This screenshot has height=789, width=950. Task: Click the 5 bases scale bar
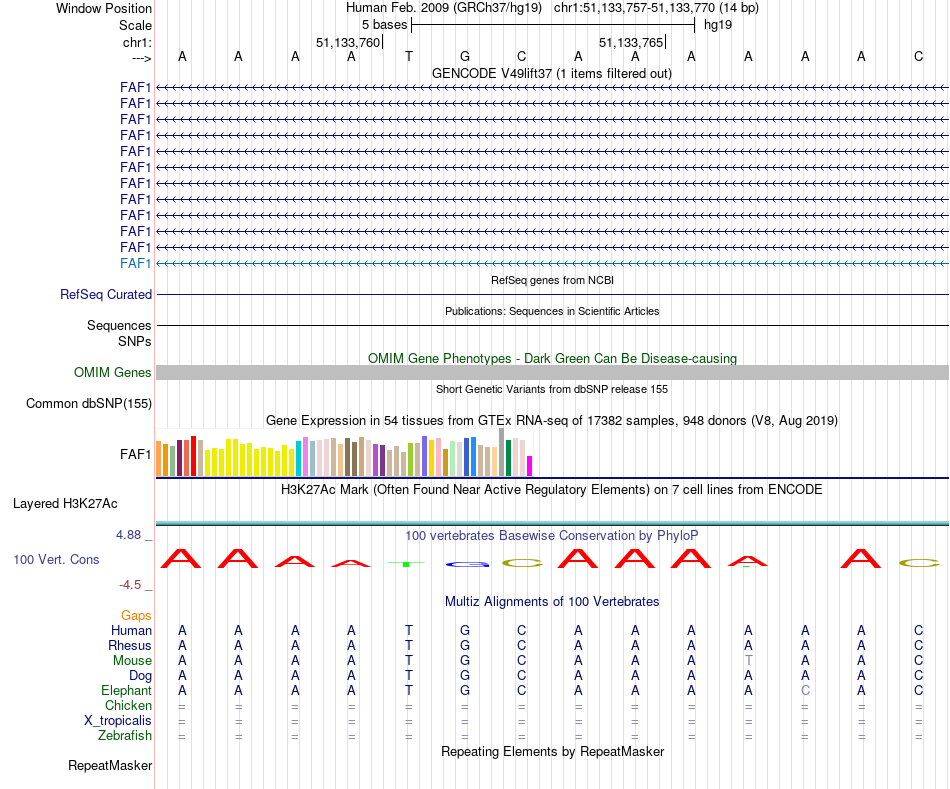pyautogui.click(x=553, y=25)
